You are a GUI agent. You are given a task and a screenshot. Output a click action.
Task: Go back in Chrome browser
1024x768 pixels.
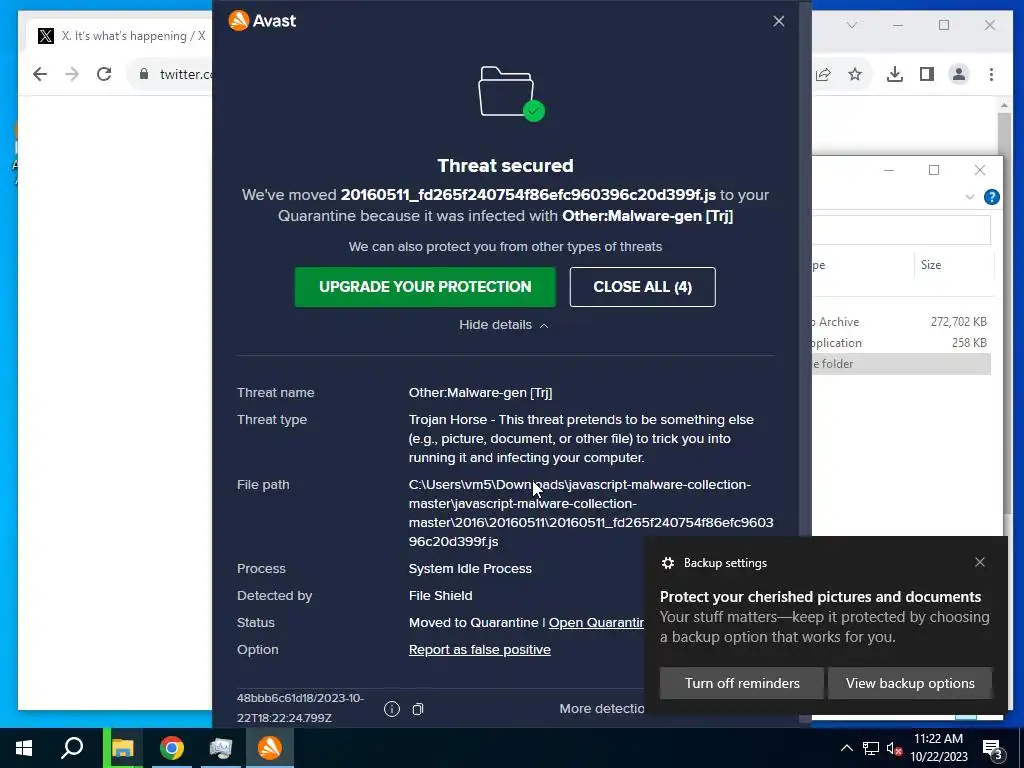tap(40, 74)
